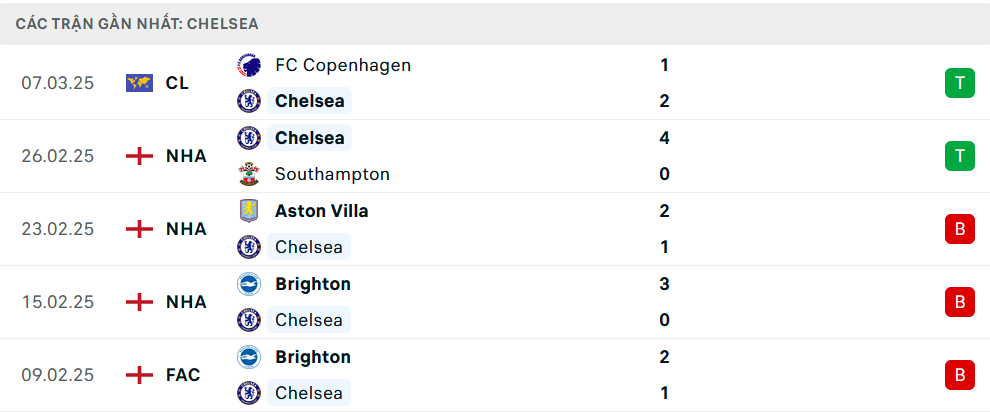Open the FC Copenhagen team link
The height and width of the screenshot is (412, 990).
coord(342,65)
